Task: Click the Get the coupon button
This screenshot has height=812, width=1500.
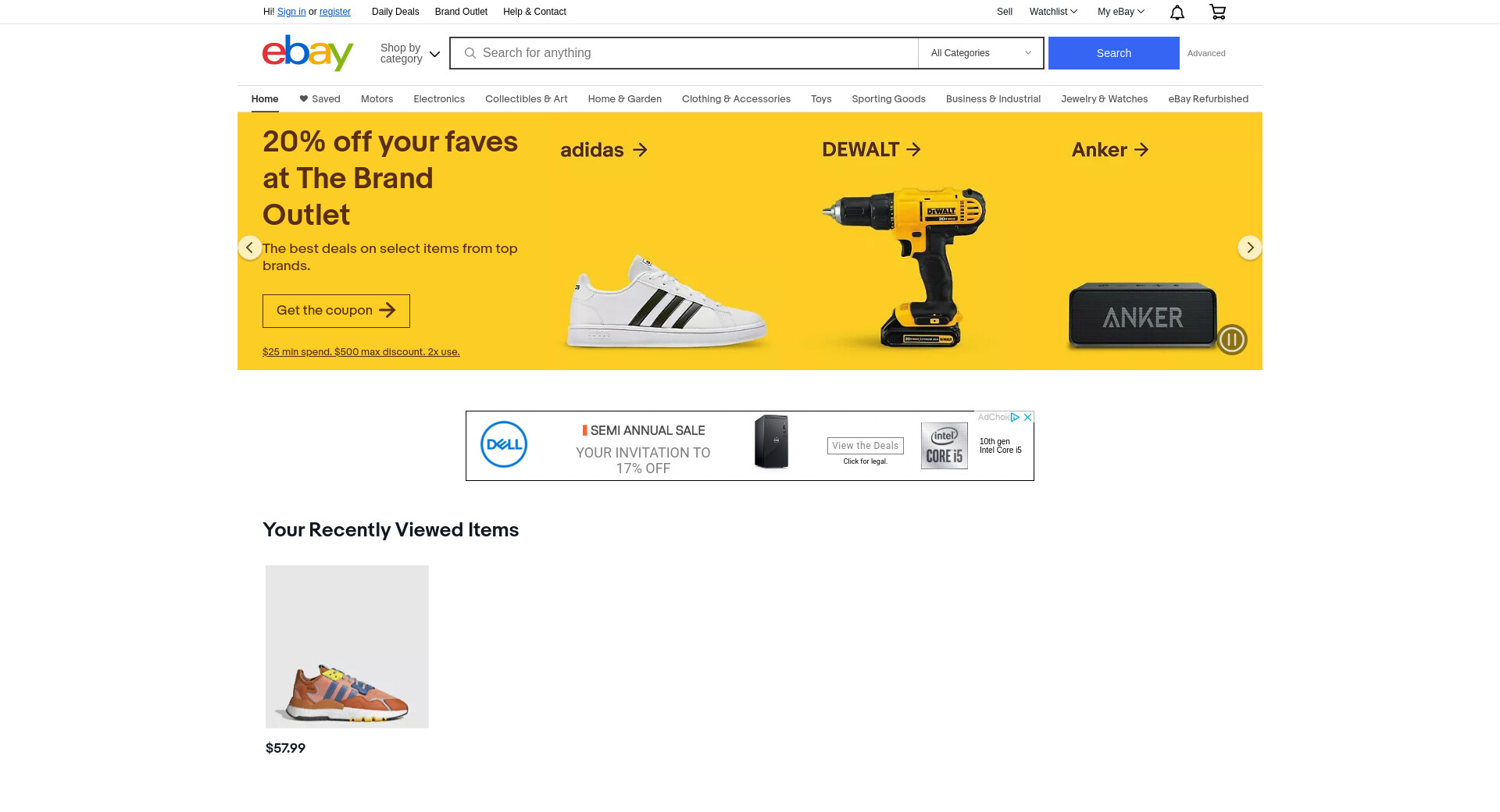Action: click(336, 311)
